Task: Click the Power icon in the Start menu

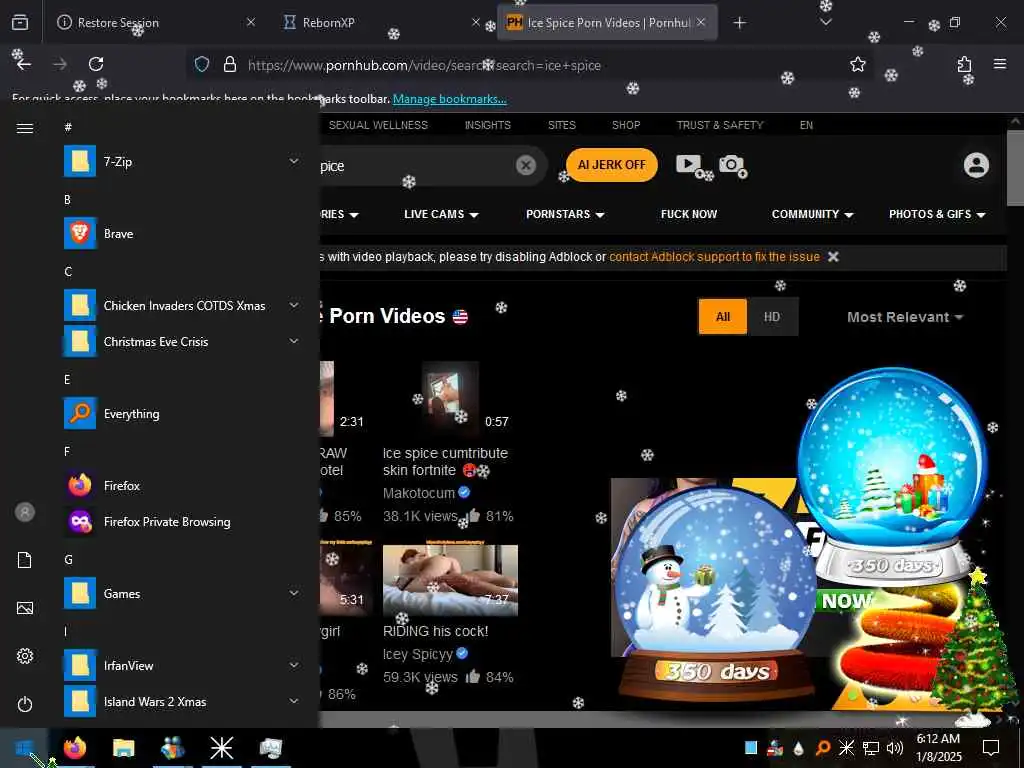Action: click(x=25, y=704)
